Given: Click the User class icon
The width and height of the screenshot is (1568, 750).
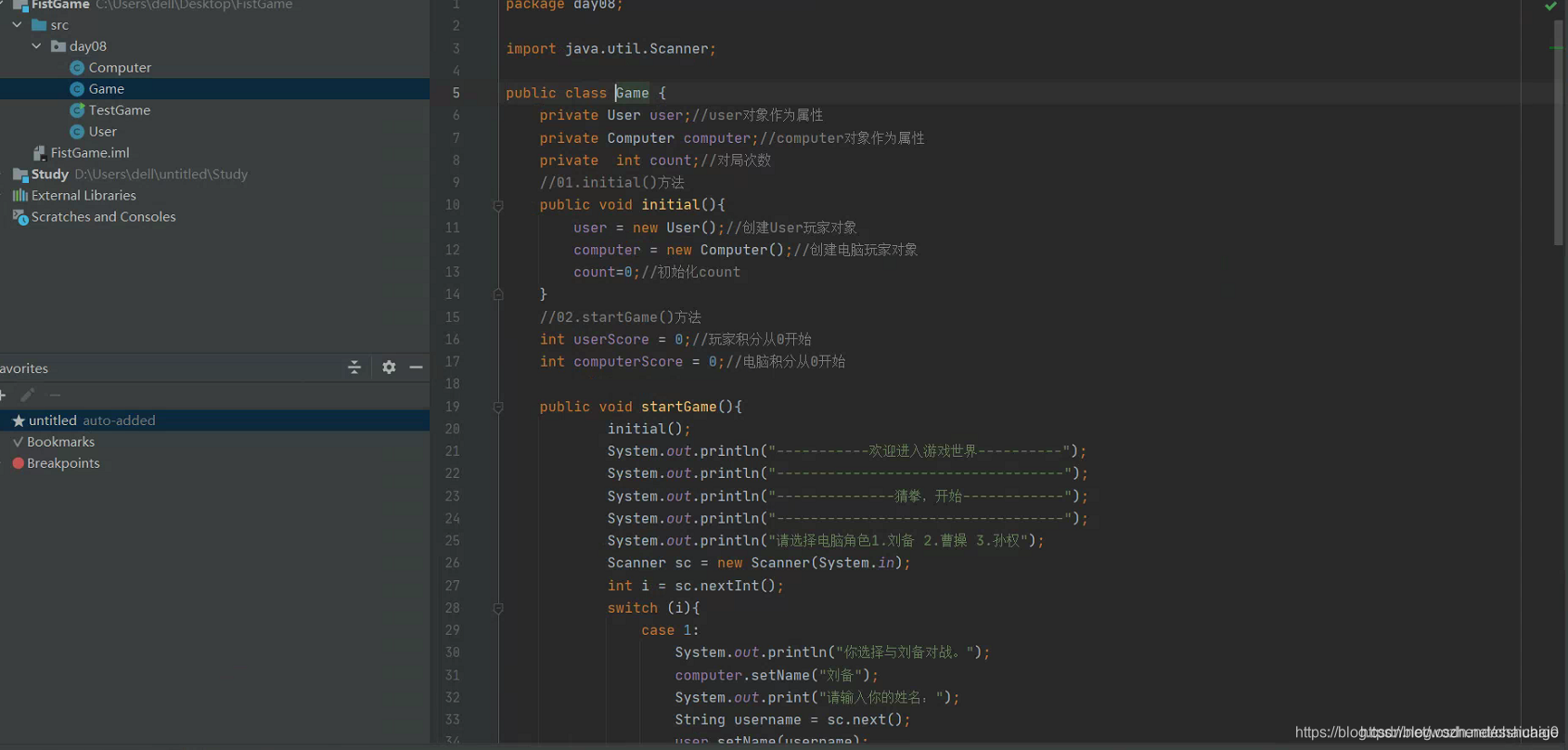Looking at the screenshot, I should tap(77, 132).
